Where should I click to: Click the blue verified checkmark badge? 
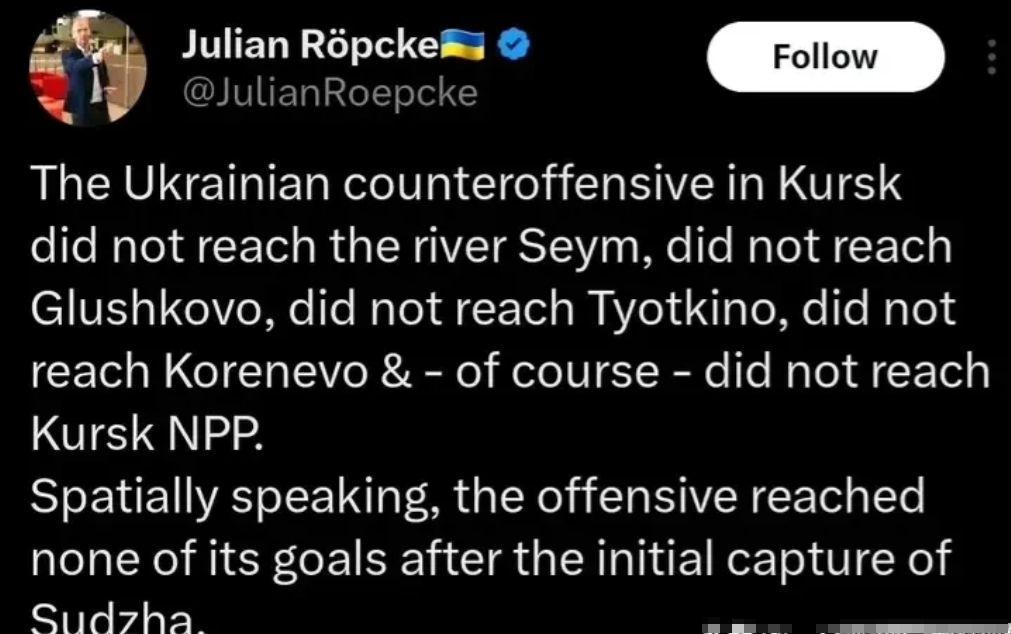pyautogui.click(x=514, y=45)
